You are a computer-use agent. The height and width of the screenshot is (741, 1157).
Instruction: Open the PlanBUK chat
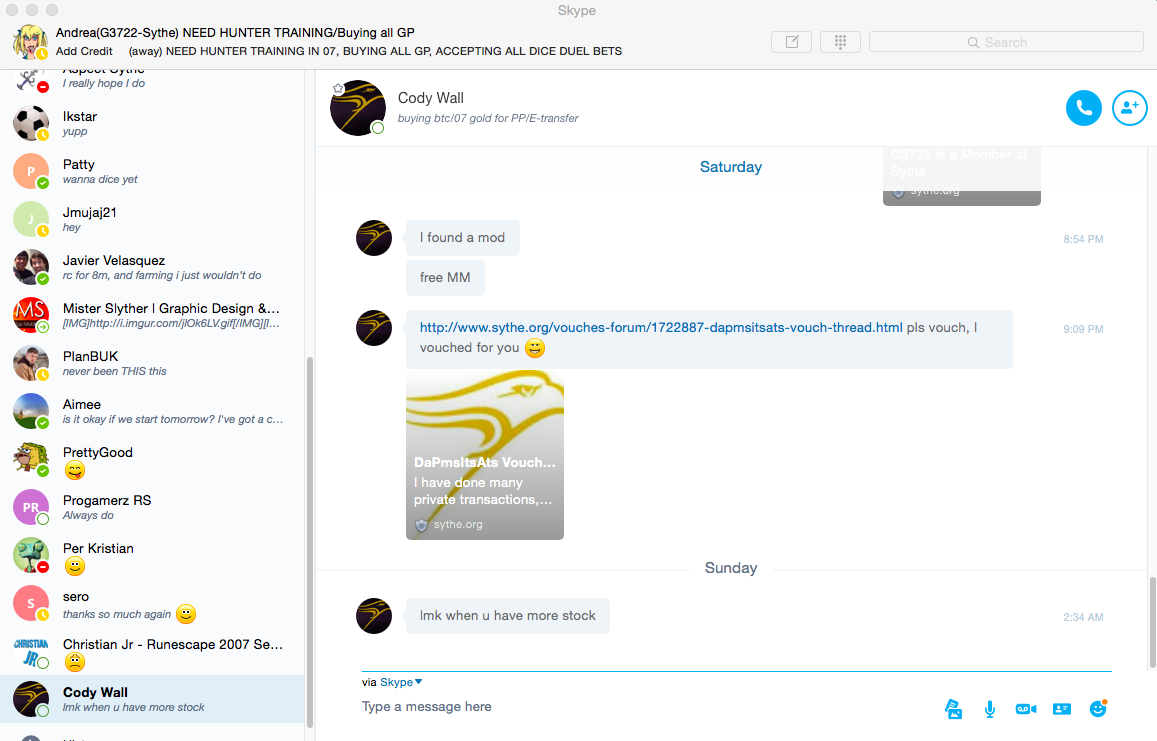click(x=152, y=363)
